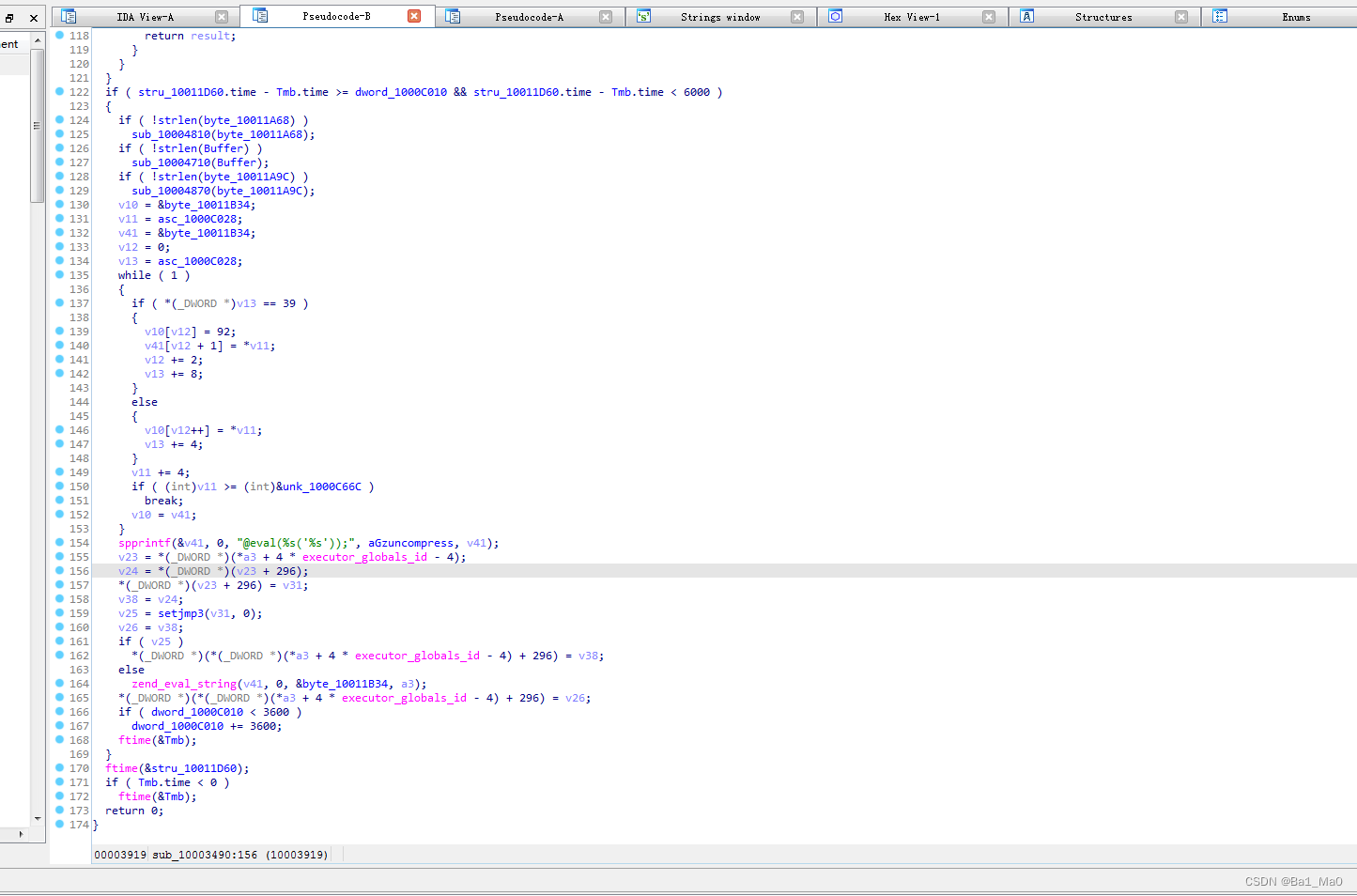This screenshot has width=1357, height=896.
Task: Open the Hex View-1 tab
Action: (911, 17)
